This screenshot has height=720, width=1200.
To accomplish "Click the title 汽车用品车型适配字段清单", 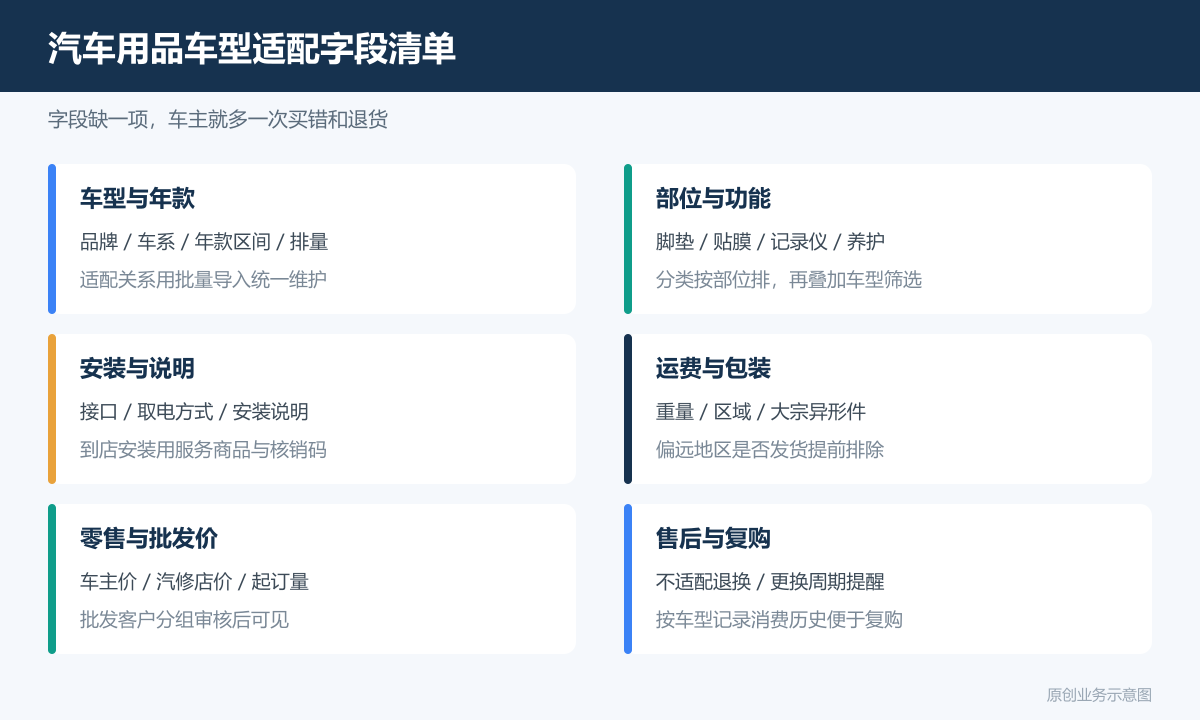I will click(252, 48).
